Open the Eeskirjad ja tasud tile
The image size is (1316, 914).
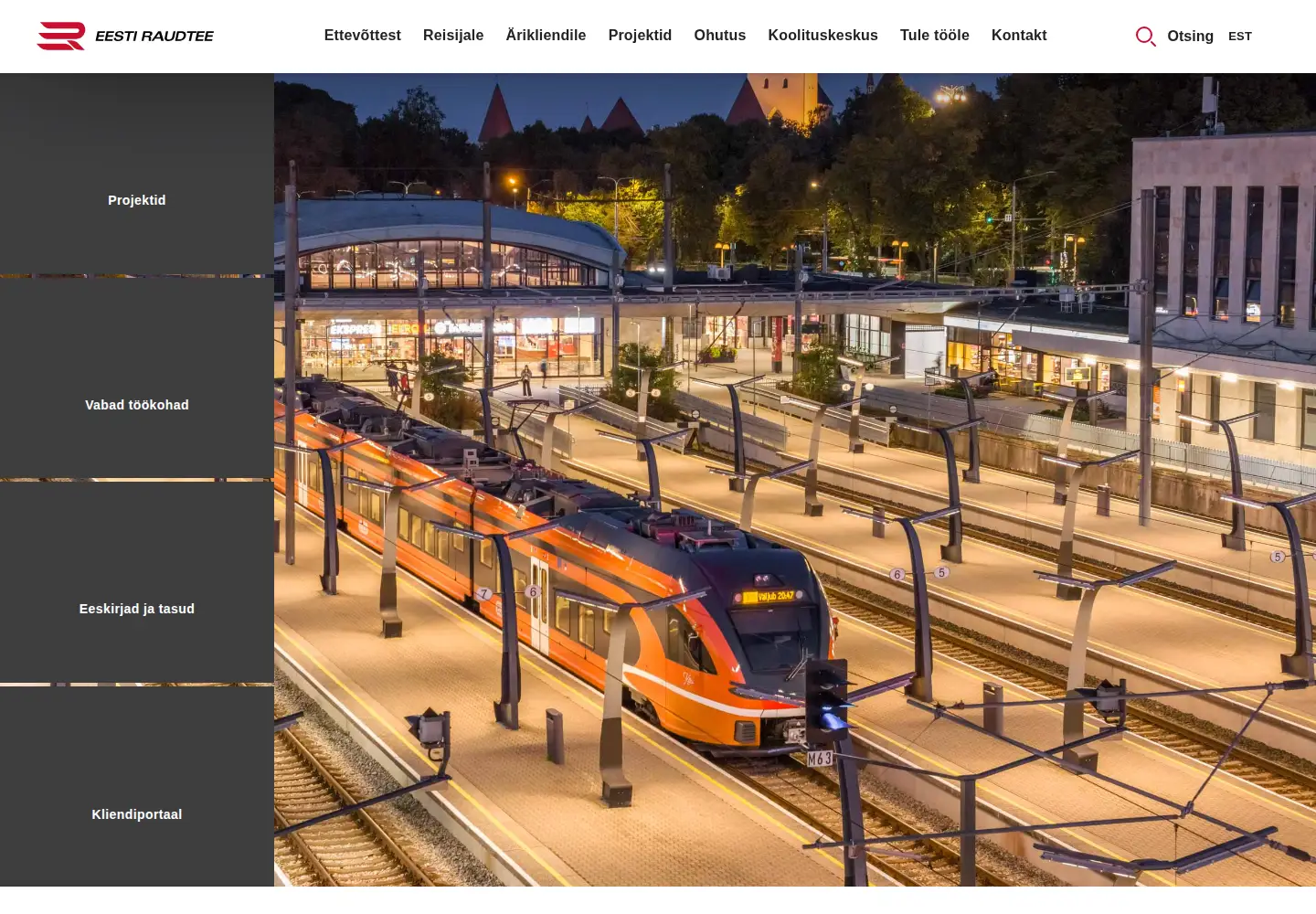pos(137,582)
